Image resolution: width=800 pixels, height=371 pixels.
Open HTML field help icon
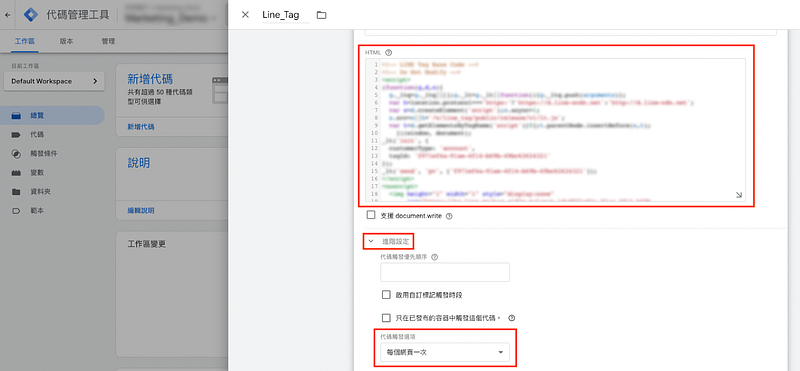[389, 53]
